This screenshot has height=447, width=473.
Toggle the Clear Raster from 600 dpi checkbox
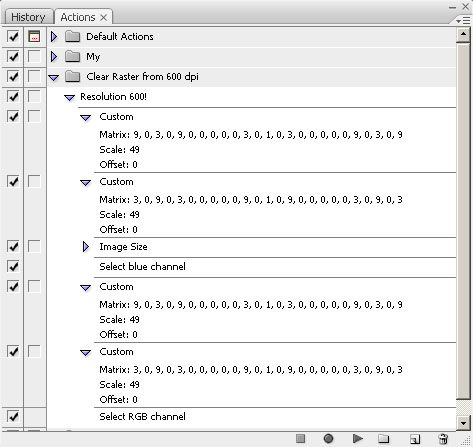[13, 76]
